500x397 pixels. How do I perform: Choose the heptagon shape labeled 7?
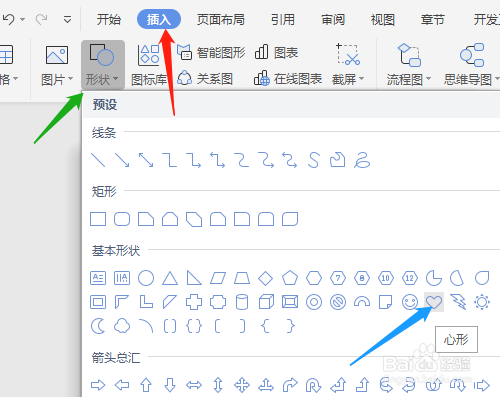[x=338, y=278]
